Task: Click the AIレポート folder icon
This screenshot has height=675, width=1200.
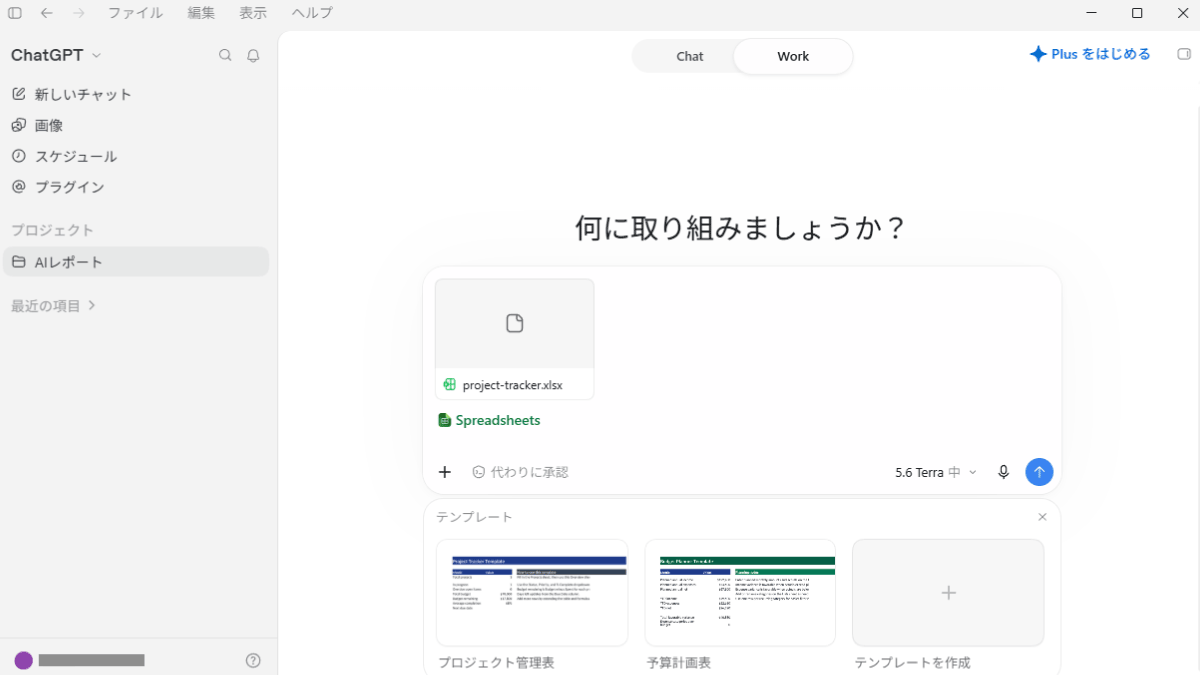Action: (x=18, y=262)
